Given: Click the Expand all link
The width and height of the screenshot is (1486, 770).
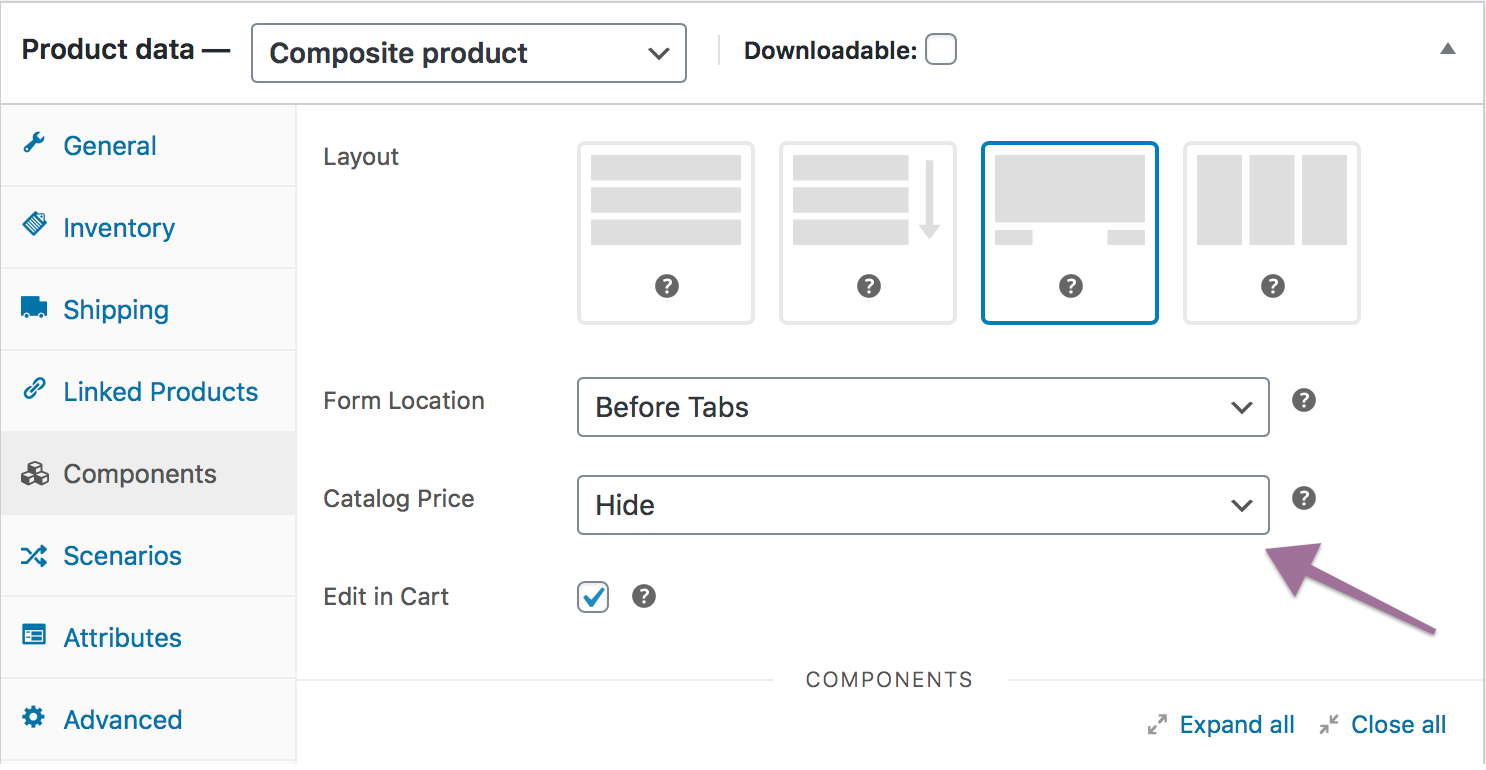Looking at the screenshot, I should click(x=1237, y=725).
